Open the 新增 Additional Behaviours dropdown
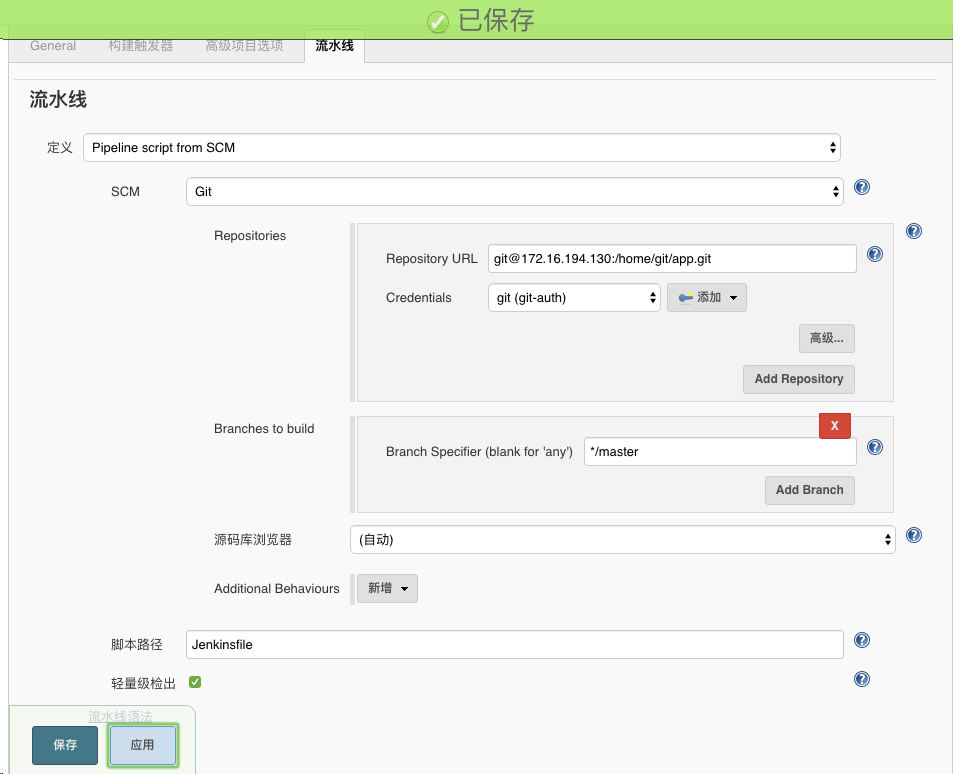Screen dimensions: 953x774 (x=386, y=588)
